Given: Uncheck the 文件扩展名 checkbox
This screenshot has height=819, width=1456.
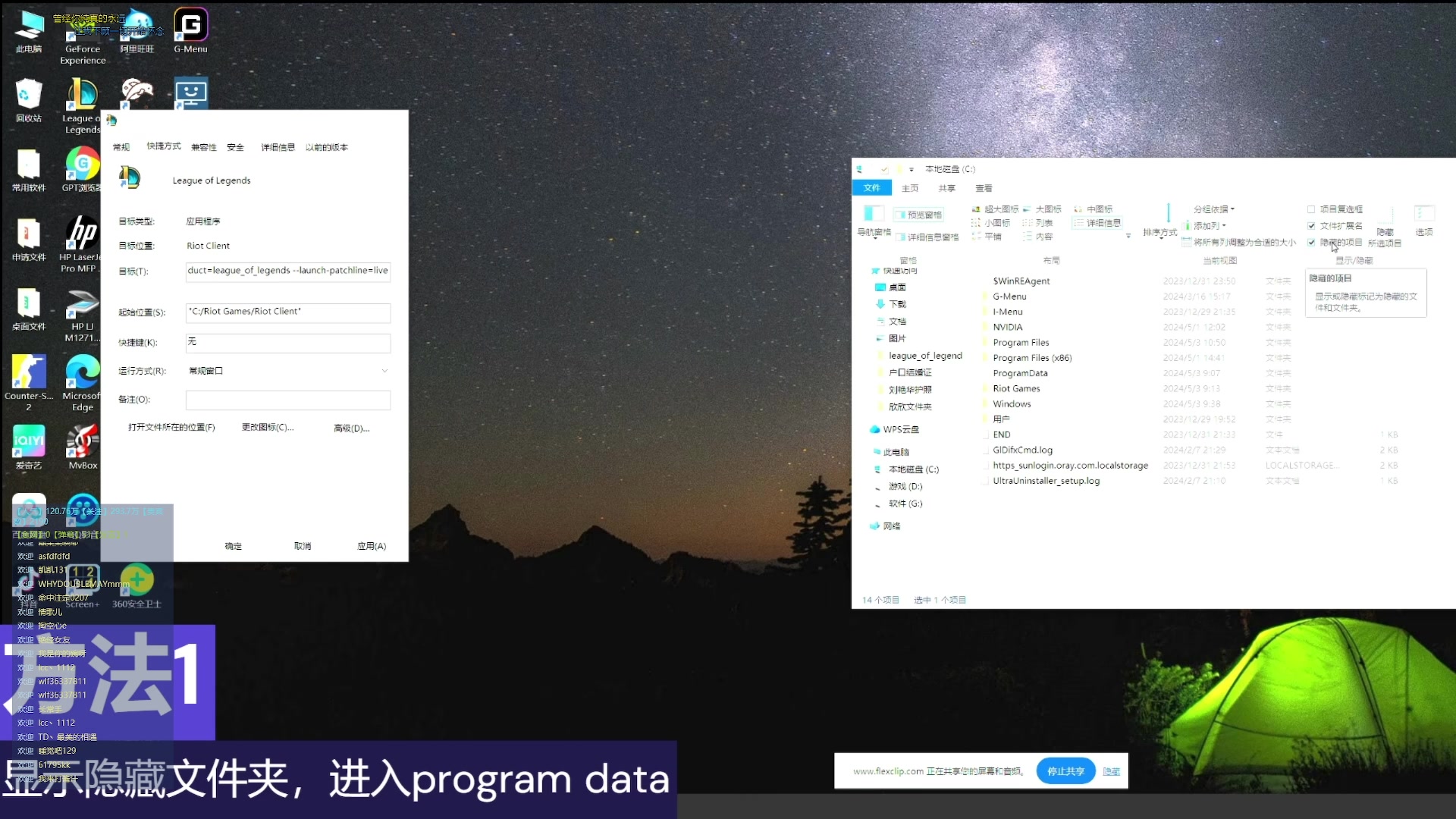Looking at the screenshot, I should pos(1311,226).
